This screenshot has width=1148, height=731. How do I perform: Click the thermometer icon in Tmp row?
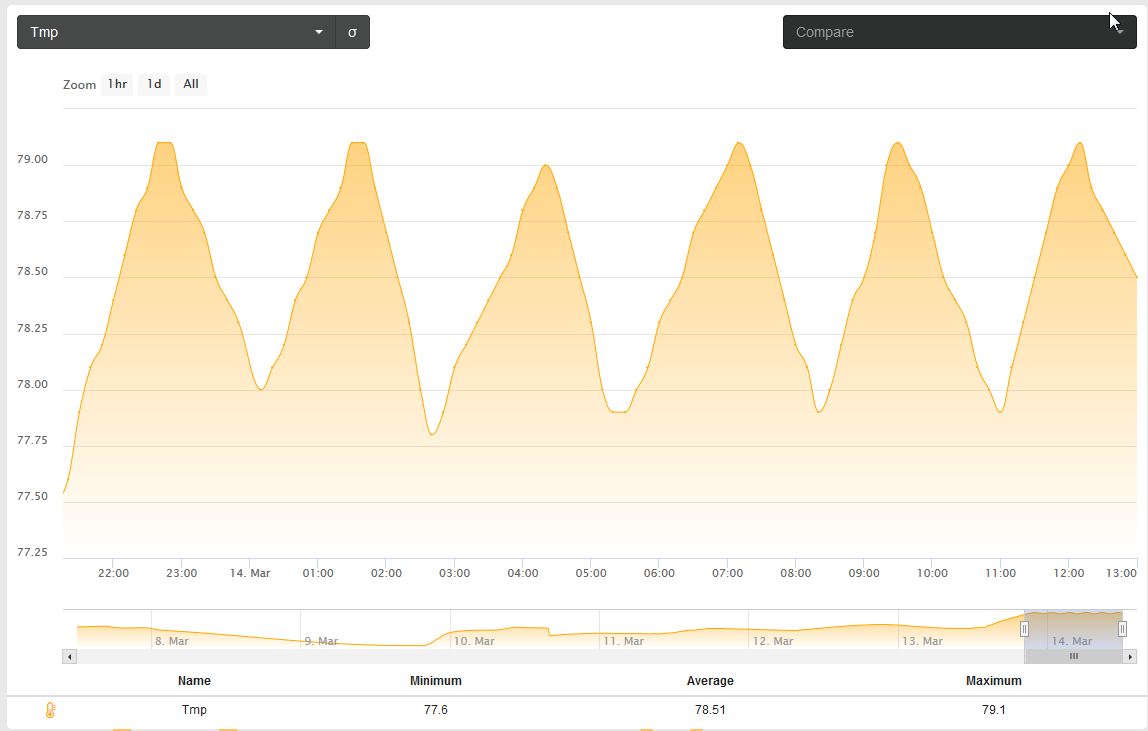50,710
